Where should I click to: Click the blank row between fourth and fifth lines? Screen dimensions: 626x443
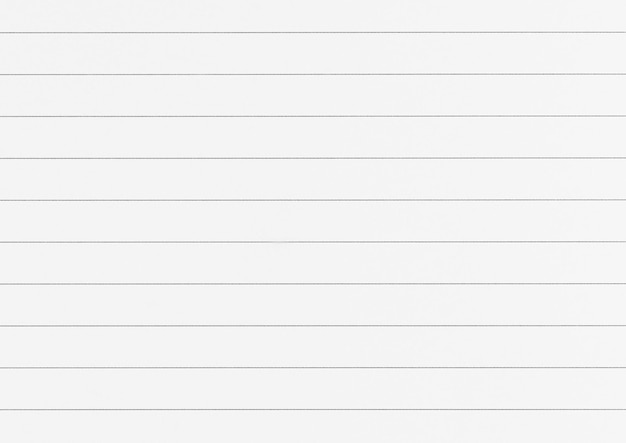[x=313, y=179]
